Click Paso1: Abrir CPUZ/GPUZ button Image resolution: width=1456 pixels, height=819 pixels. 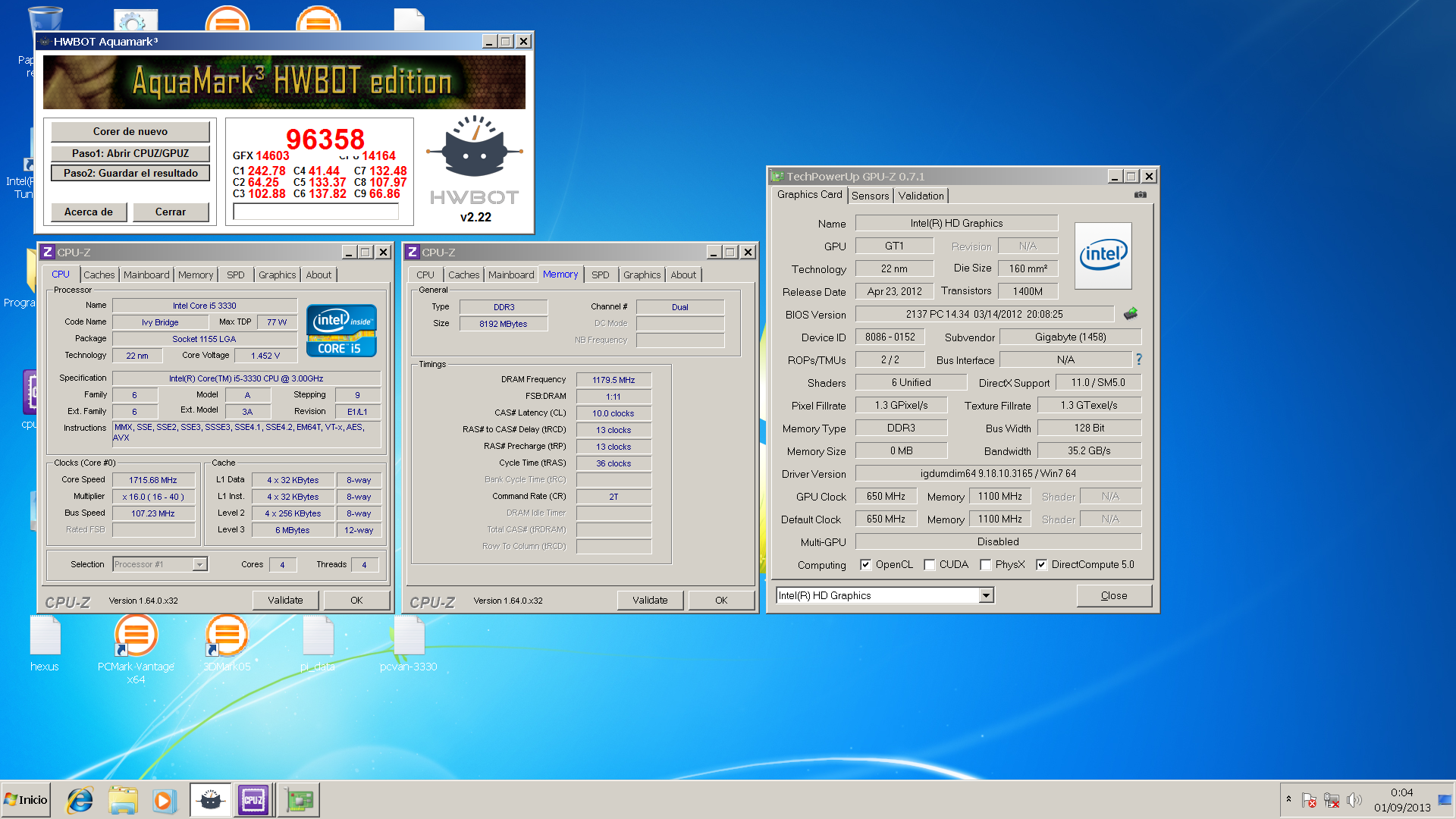130,153
